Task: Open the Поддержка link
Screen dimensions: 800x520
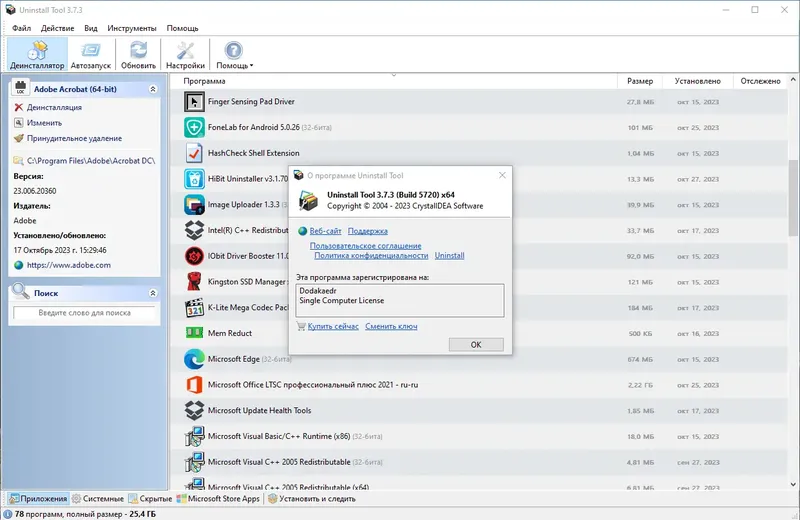Action: [367, 231]
